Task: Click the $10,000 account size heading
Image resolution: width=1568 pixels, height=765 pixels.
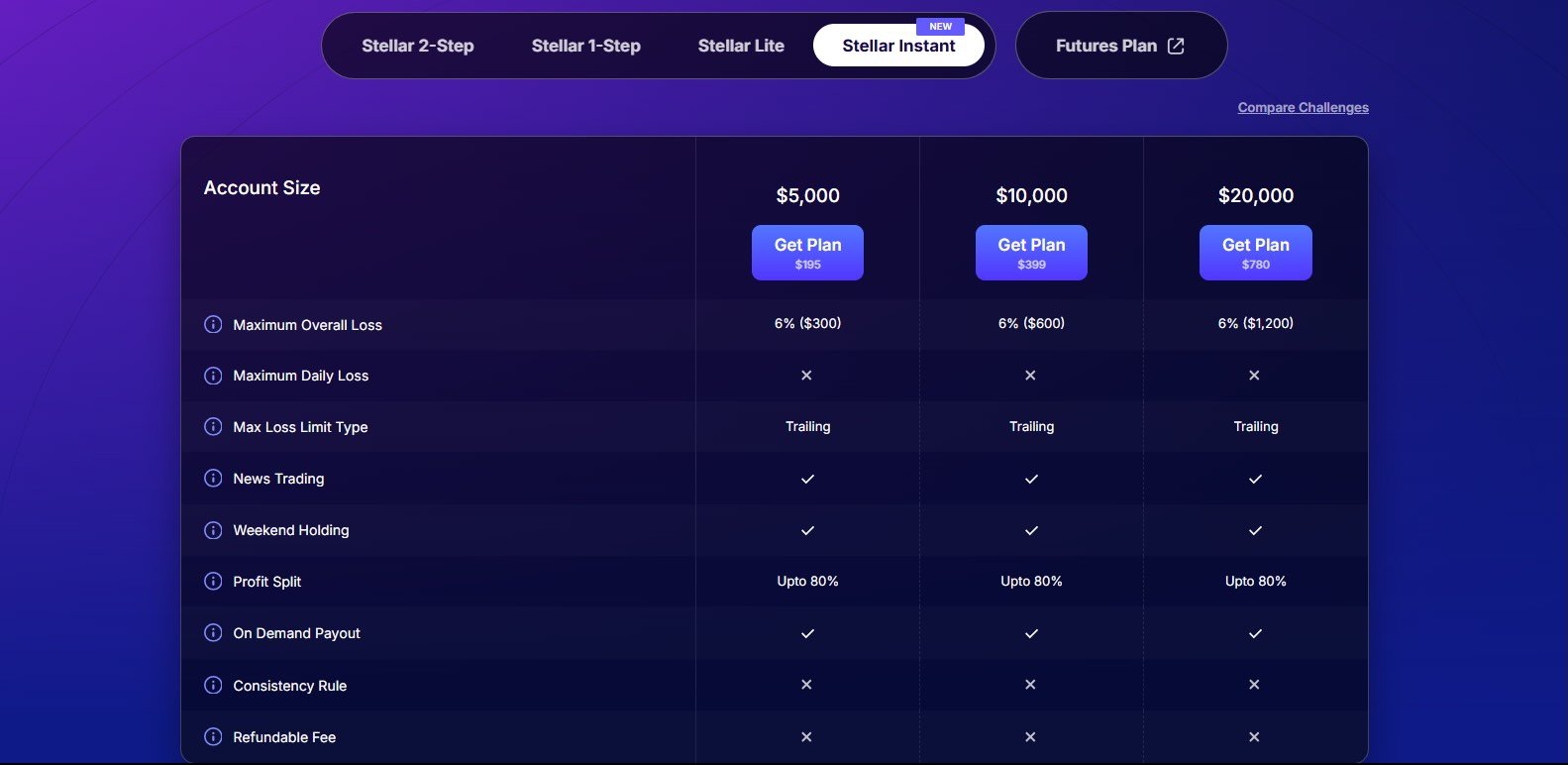Action: [1031, 195]
